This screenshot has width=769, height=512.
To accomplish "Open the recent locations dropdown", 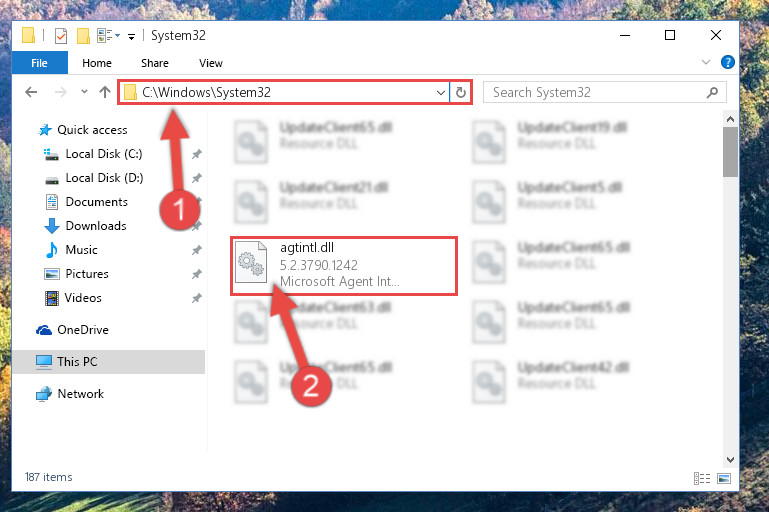I will [84, 92].
